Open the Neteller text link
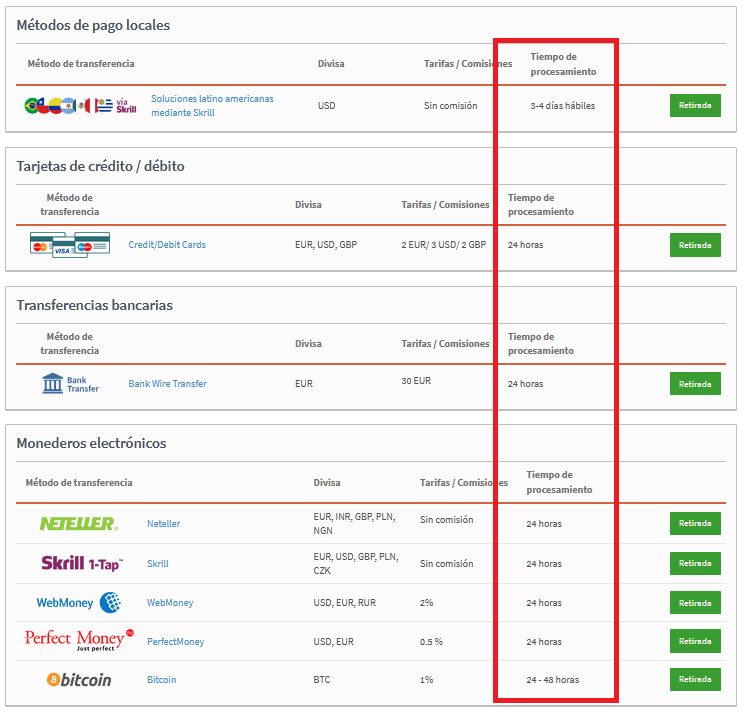Screen dimensions: 744x714 [x=163, y=523]
